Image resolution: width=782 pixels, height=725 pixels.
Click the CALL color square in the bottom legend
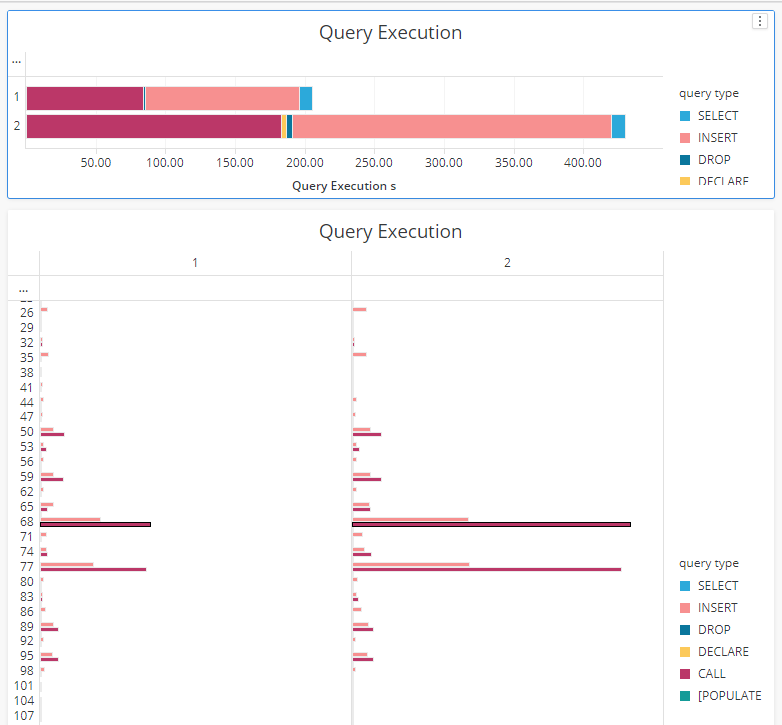point(685,674)
